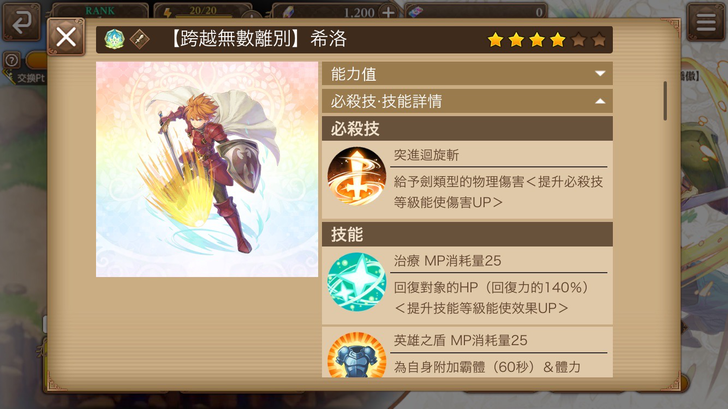Tap the character artwork of 希洛

tap(207, 169)
